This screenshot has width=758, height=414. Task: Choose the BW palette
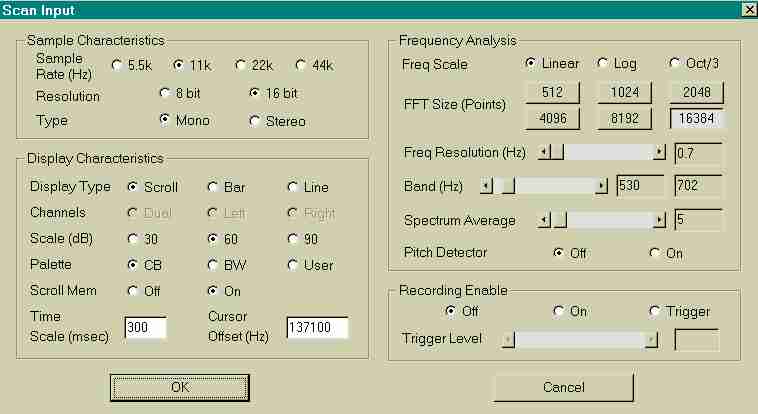click(213, 265)
